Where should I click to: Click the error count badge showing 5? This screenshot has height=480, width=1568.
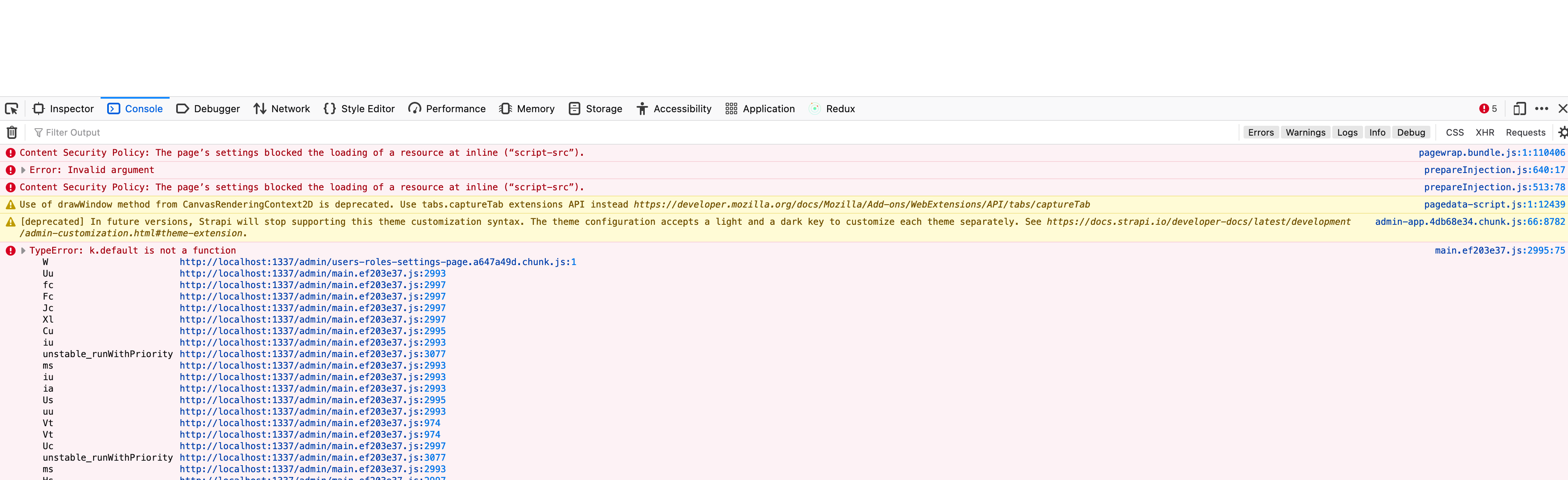pyautogui.click(x=1488, y=108)
